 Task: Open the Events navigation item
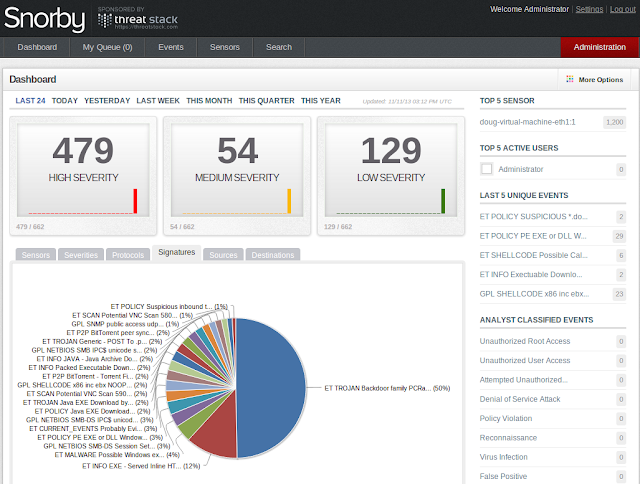171,47
